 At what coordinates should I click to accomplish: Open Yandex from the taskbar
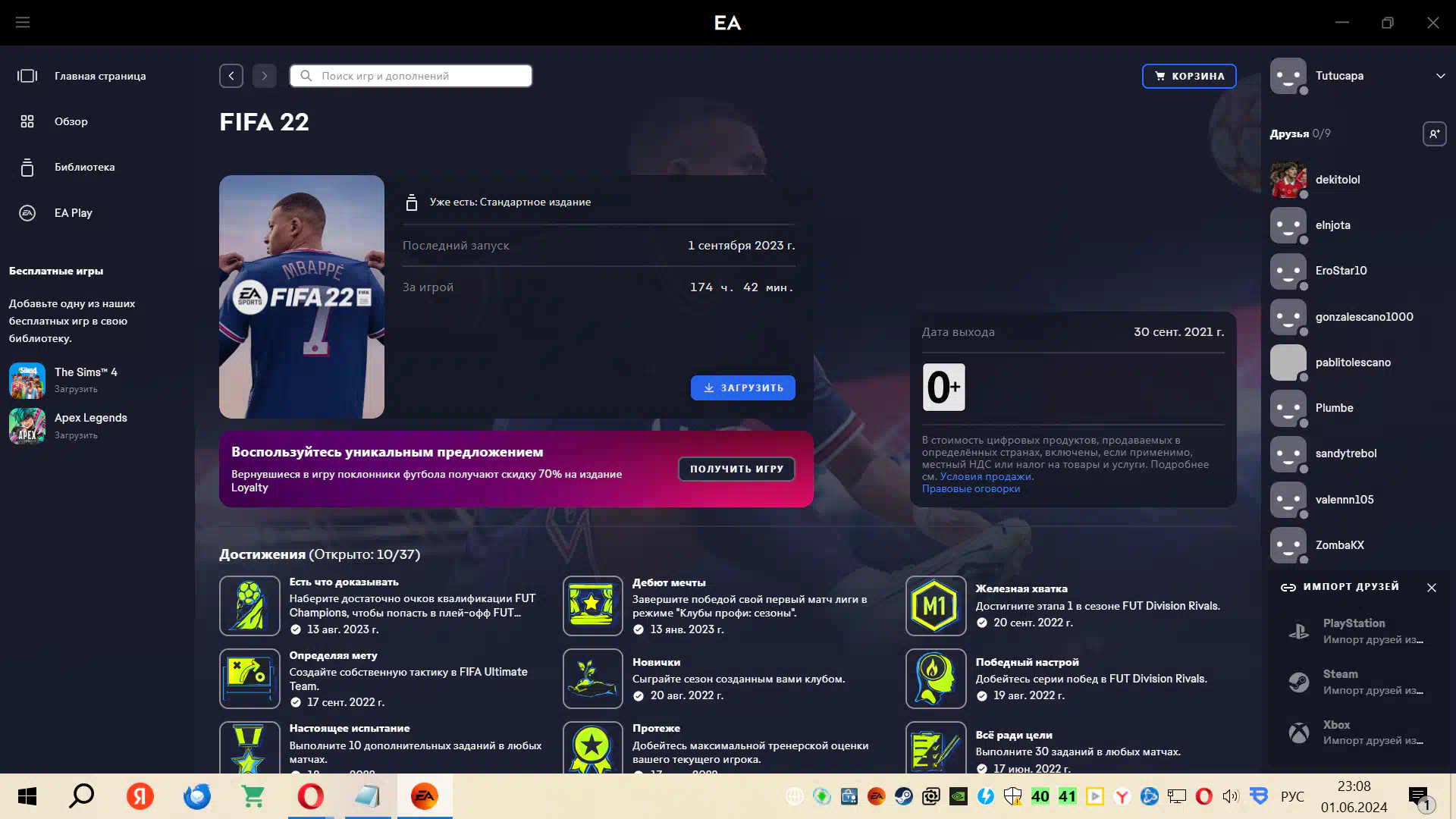click(140, 796)
